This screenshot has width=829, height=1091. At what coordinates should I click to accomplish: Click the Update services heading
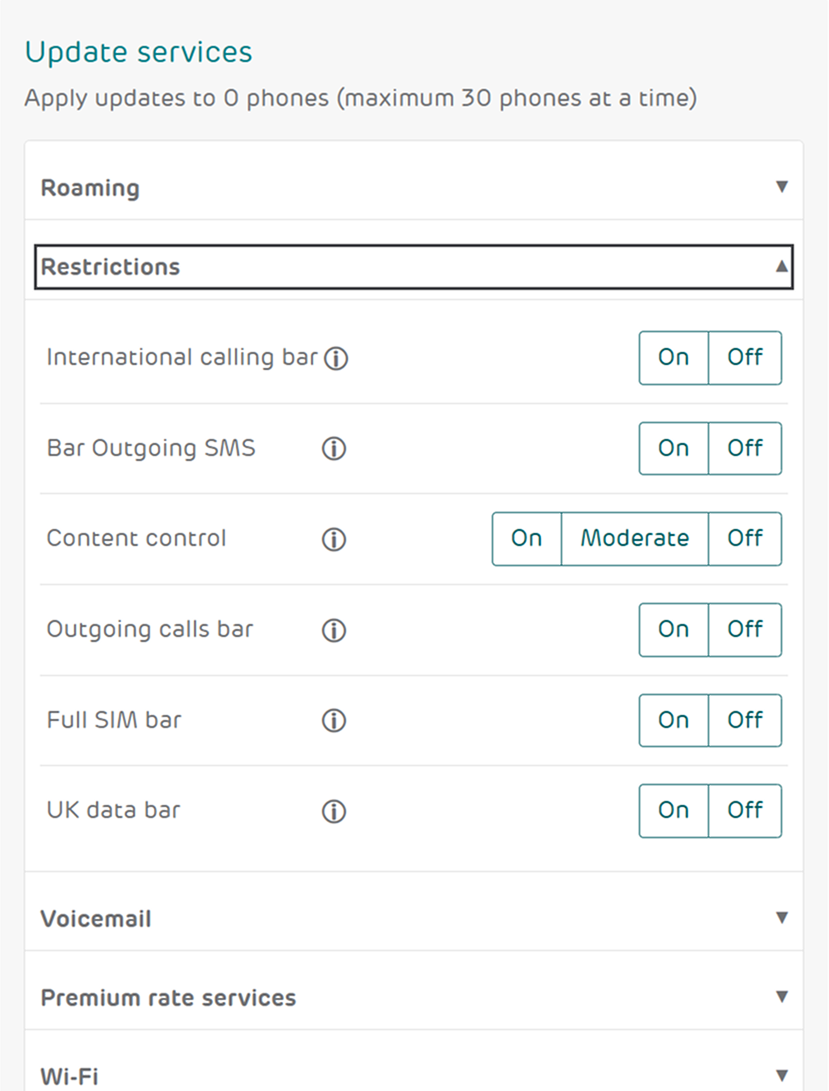(138, 52)
